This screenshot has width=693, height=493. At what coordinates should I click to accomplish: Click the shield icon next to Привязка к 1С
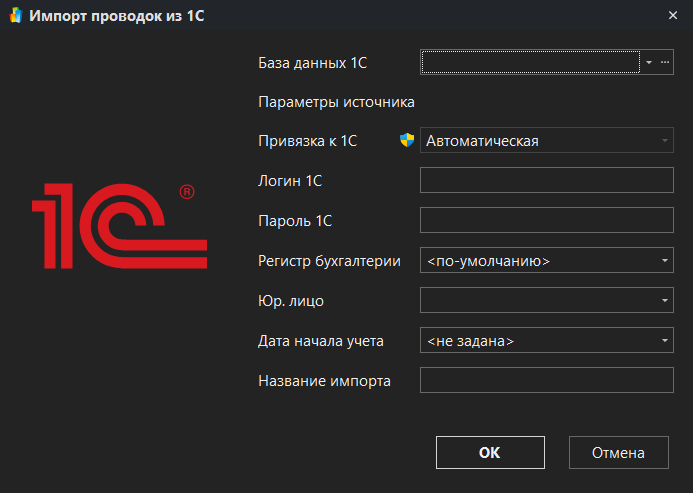[407, 141]
